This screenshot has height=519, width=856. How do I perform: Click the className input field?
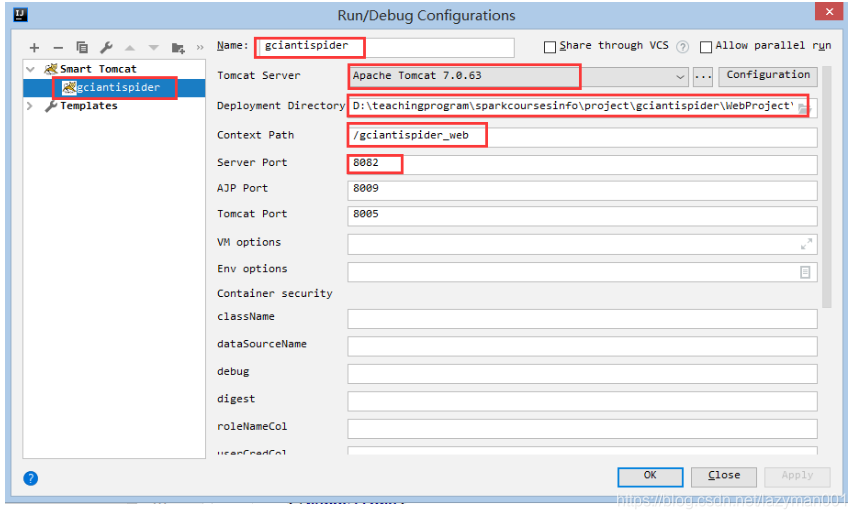coord(582,319)
